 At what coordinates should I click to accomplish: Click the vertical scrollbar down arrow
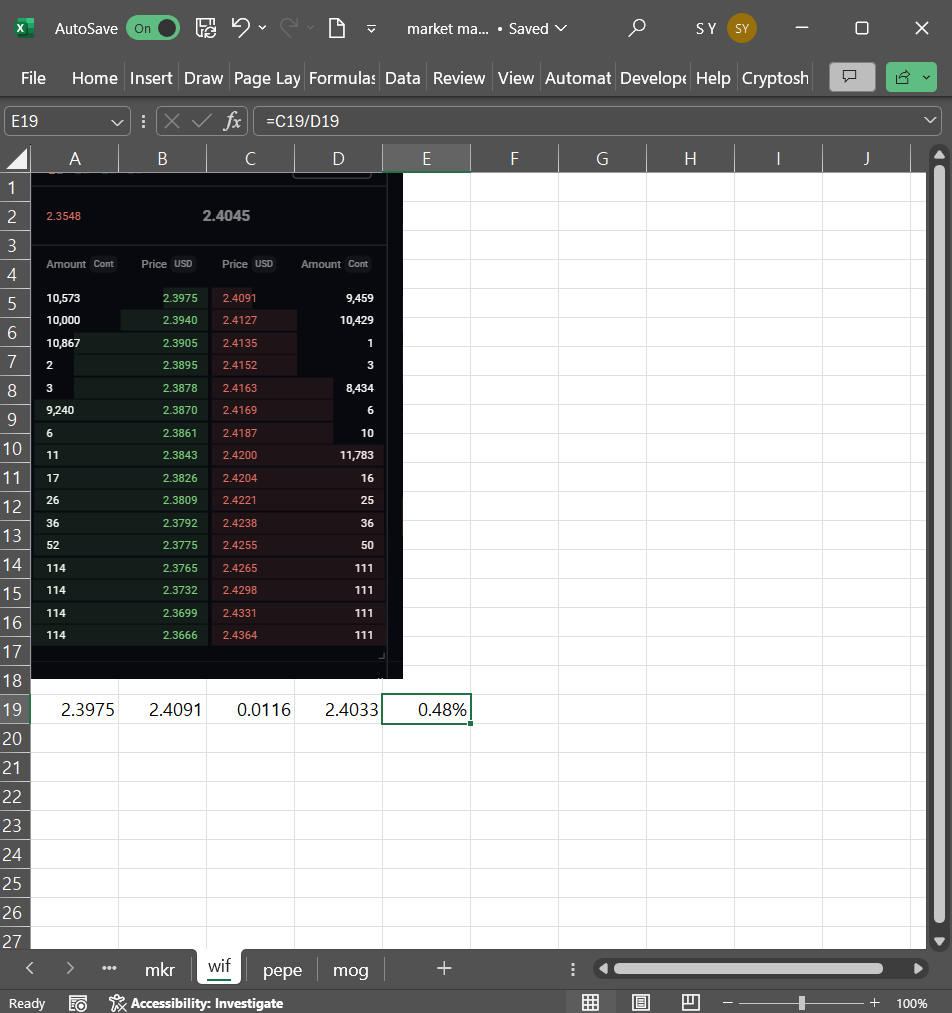tap(939, 942)
